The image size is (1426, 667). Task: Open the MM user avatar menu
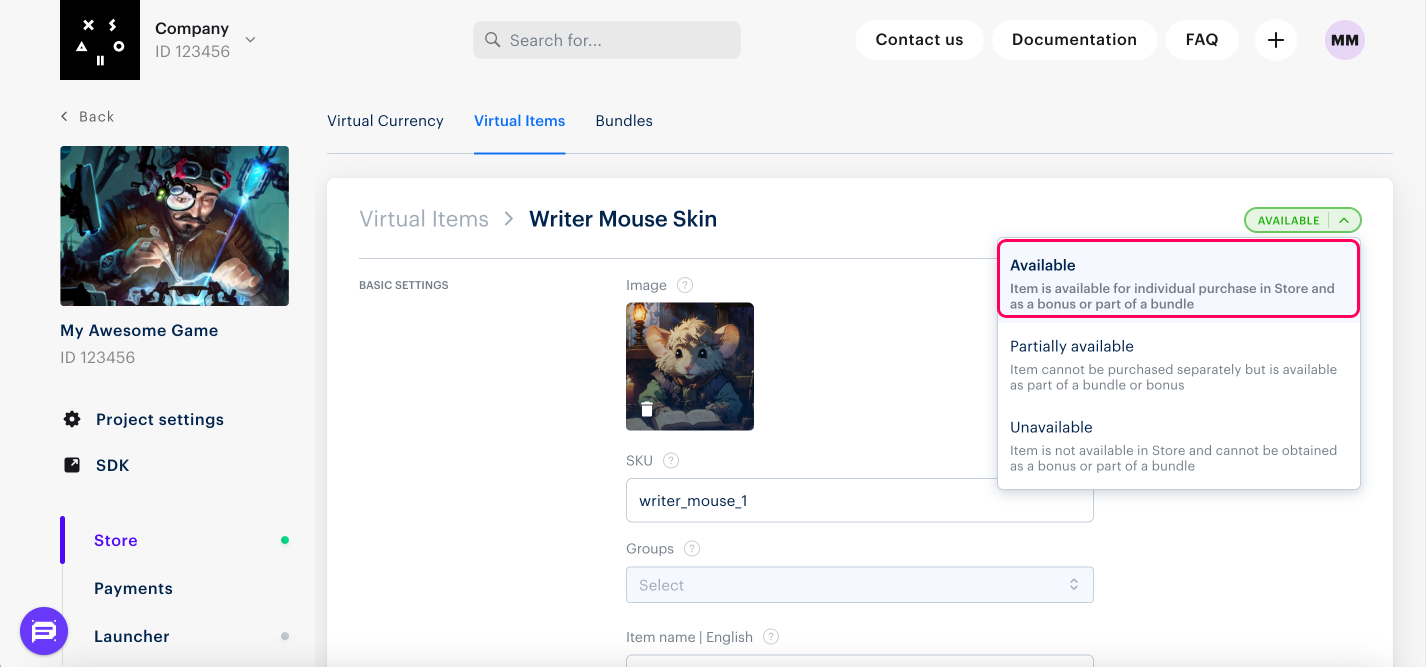pos(1344,39)
